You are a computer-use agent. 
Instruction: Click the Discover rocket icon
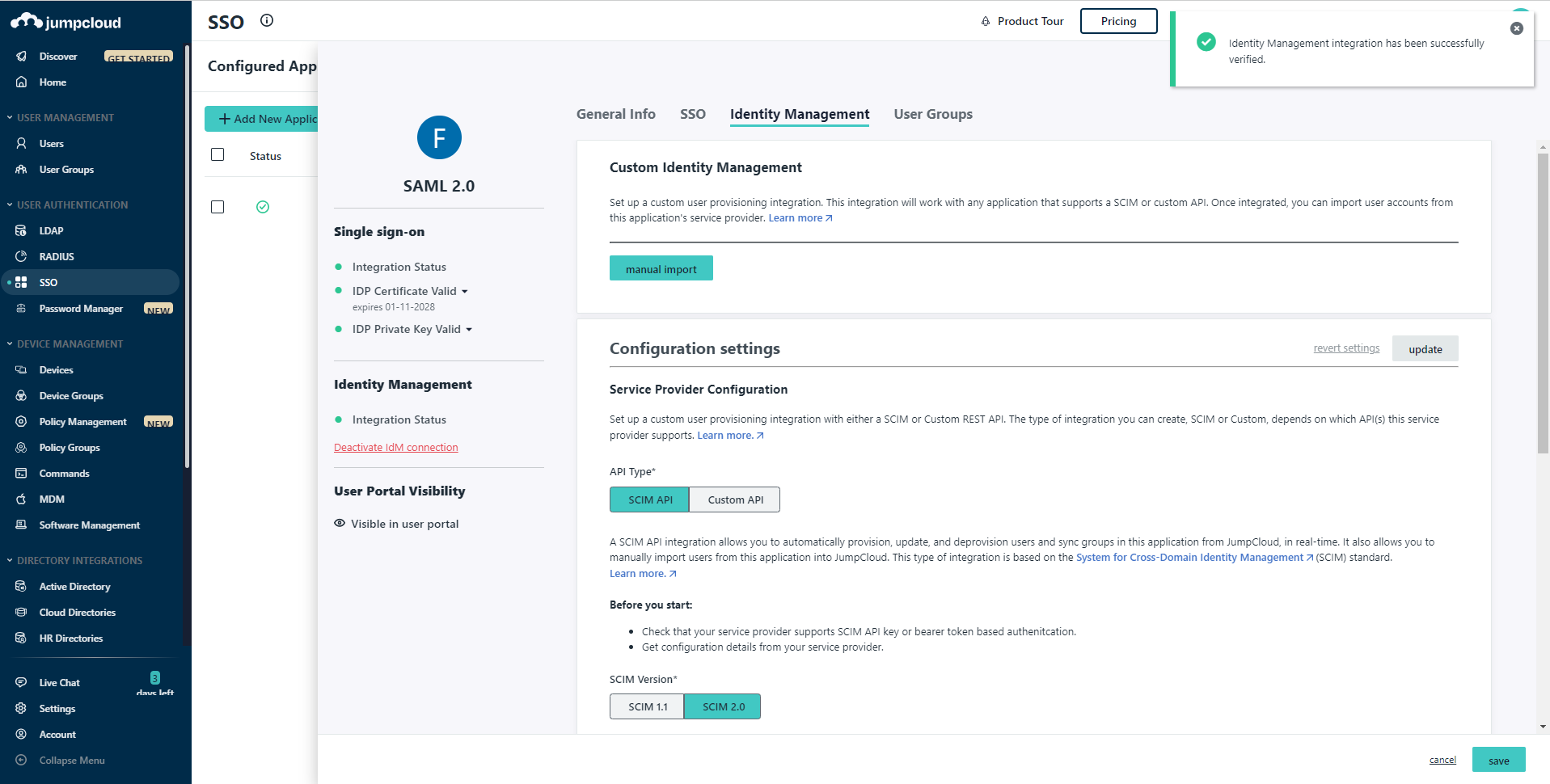point(21,57)
